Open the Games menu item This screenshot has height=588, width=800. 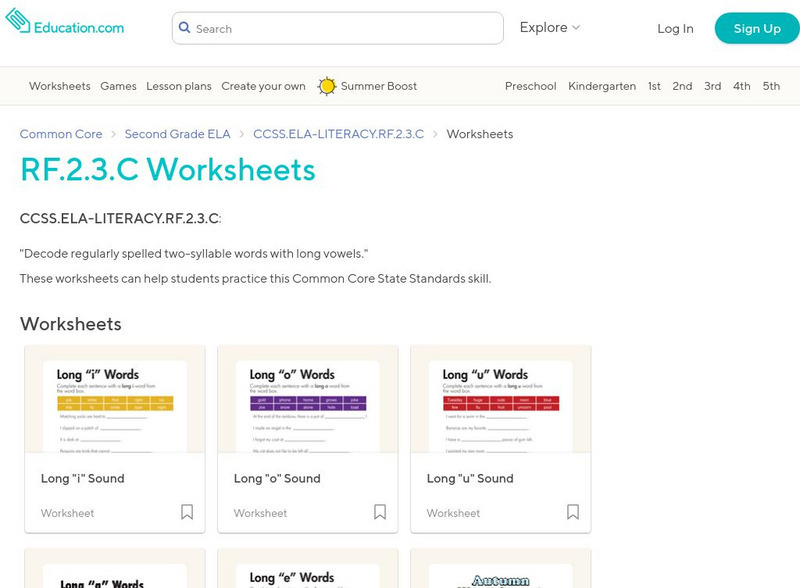pos(118,87)
